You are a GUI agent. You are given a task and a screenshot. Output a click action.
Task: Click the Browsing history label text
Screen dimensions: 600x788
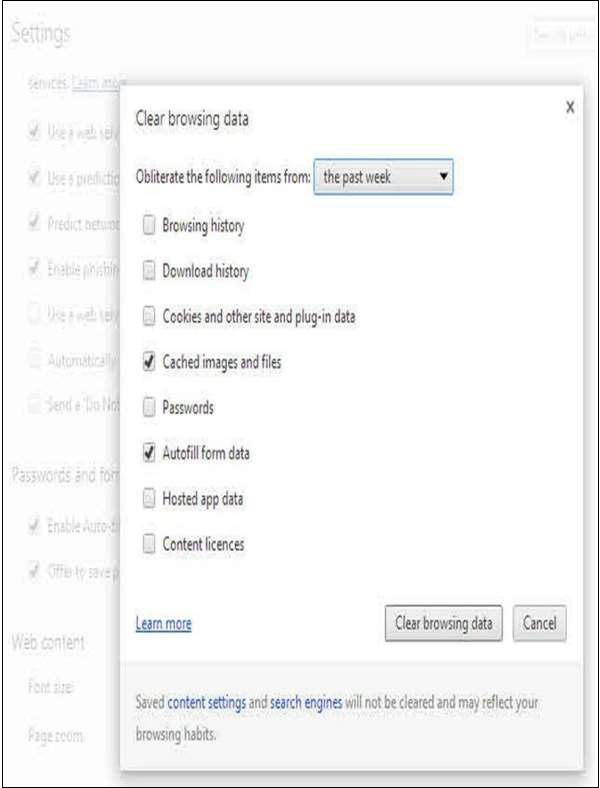tap(203, 226)
